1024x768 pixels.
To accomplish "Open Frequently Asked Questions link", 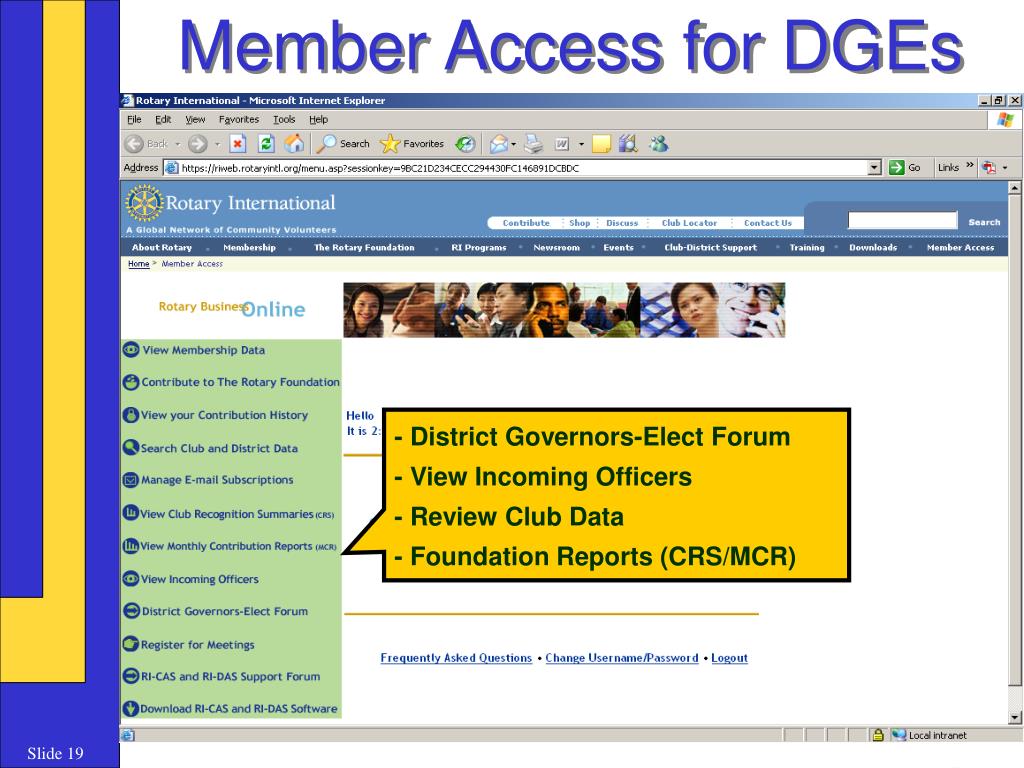I will coord(456,658).
